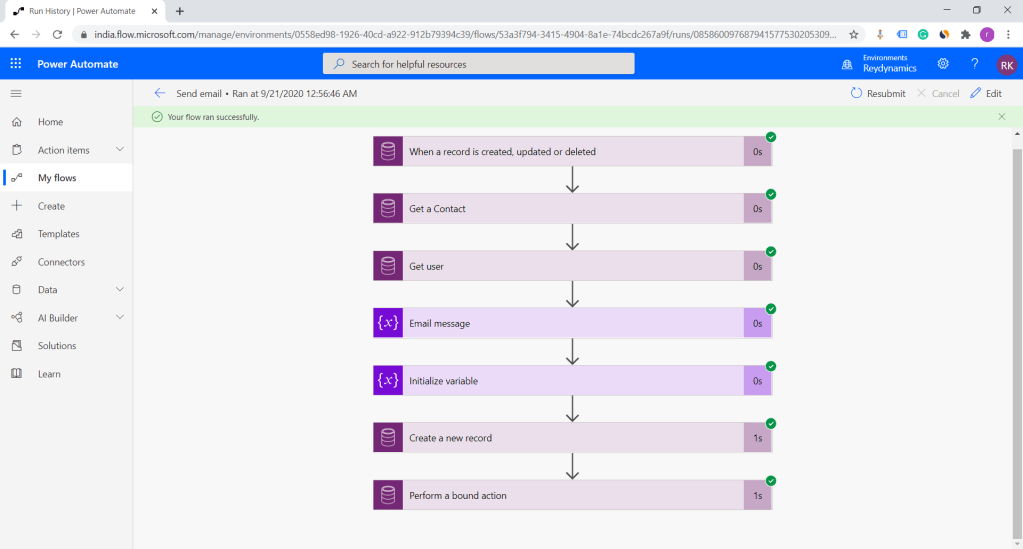The height and width of the screenshot is (549, 1023).
Task: Collapse the left navigation hamburger menu
Action: pyautogui.click(x=15, y=93)
